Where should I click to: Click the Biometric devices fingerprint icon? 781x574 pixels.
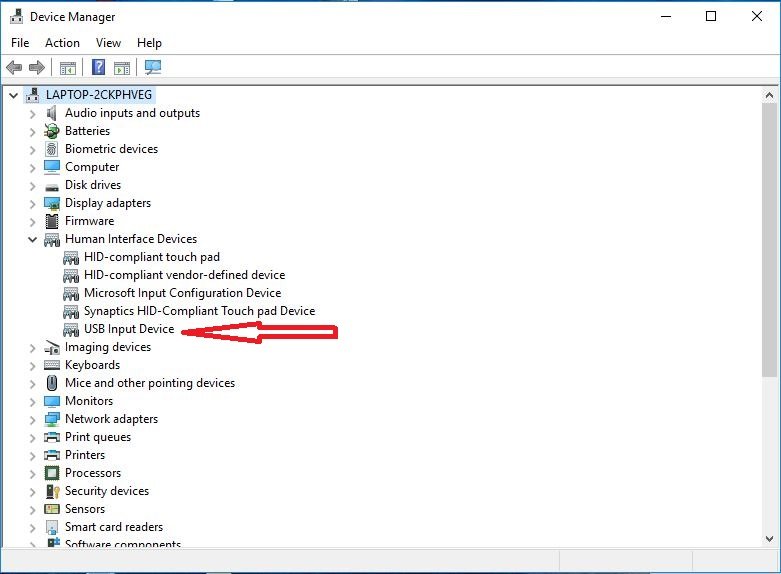tap(52, 149)
